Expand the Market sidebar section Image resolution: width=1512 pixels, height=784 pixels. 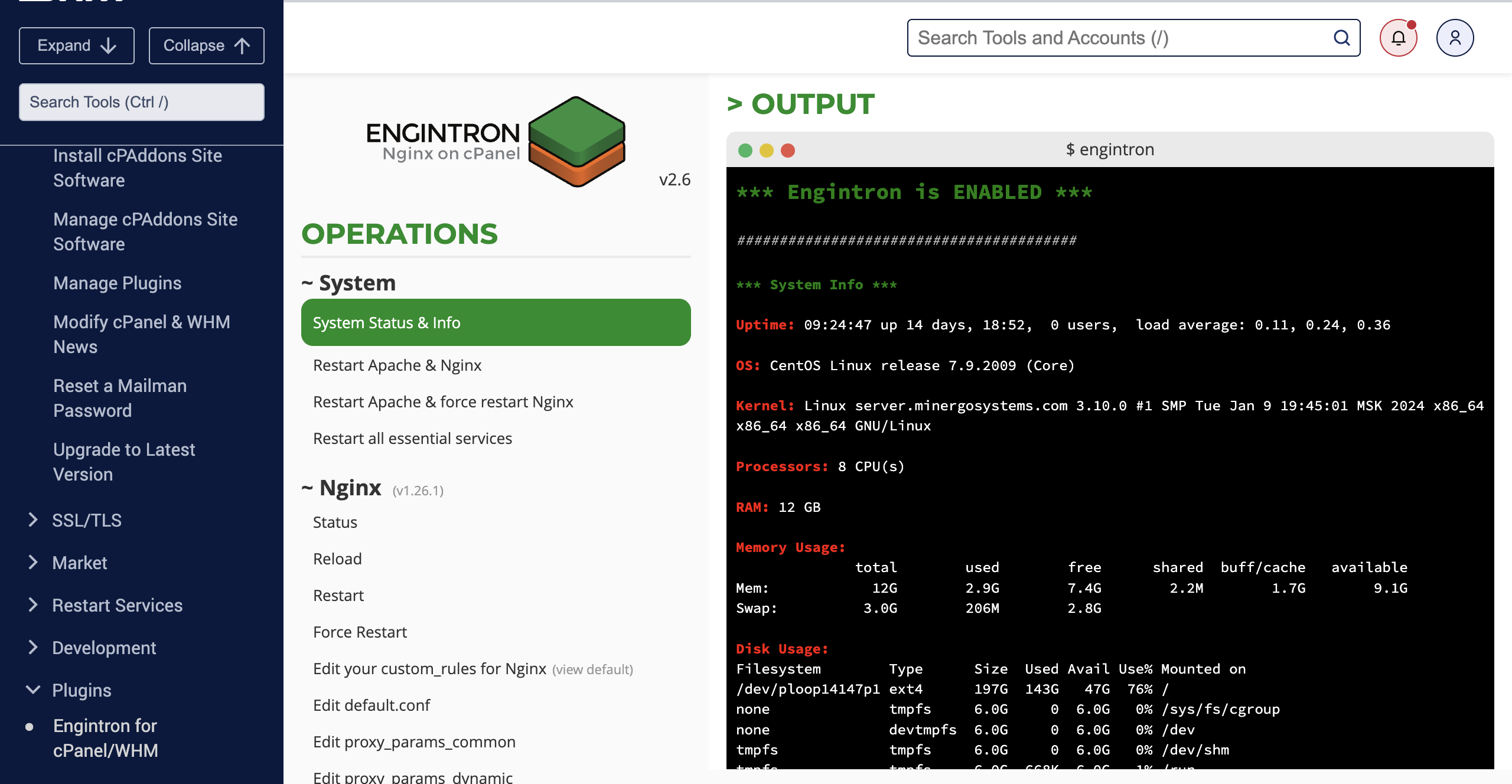[80, 563]
